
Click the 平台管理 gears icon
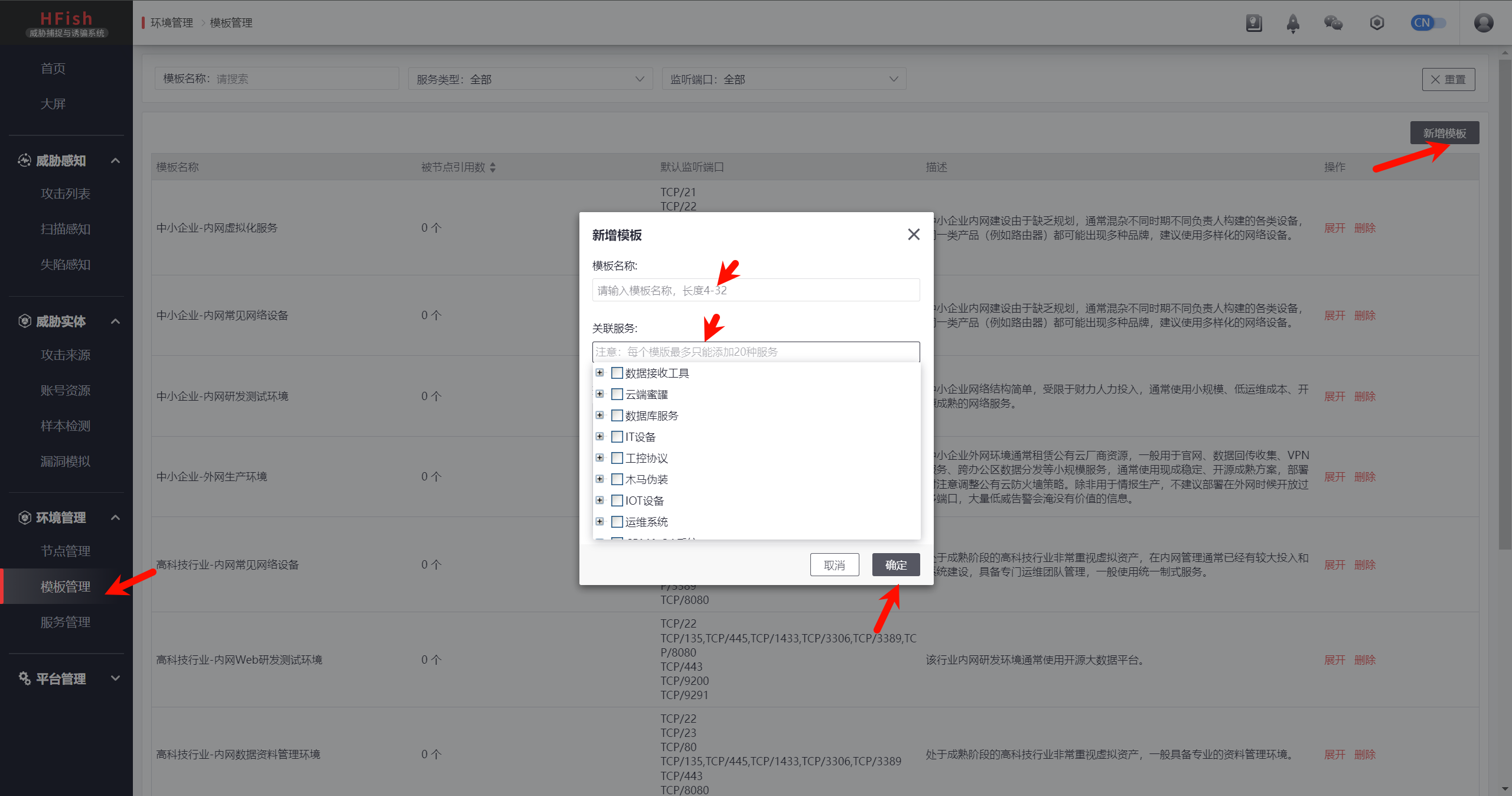[24, 678]
